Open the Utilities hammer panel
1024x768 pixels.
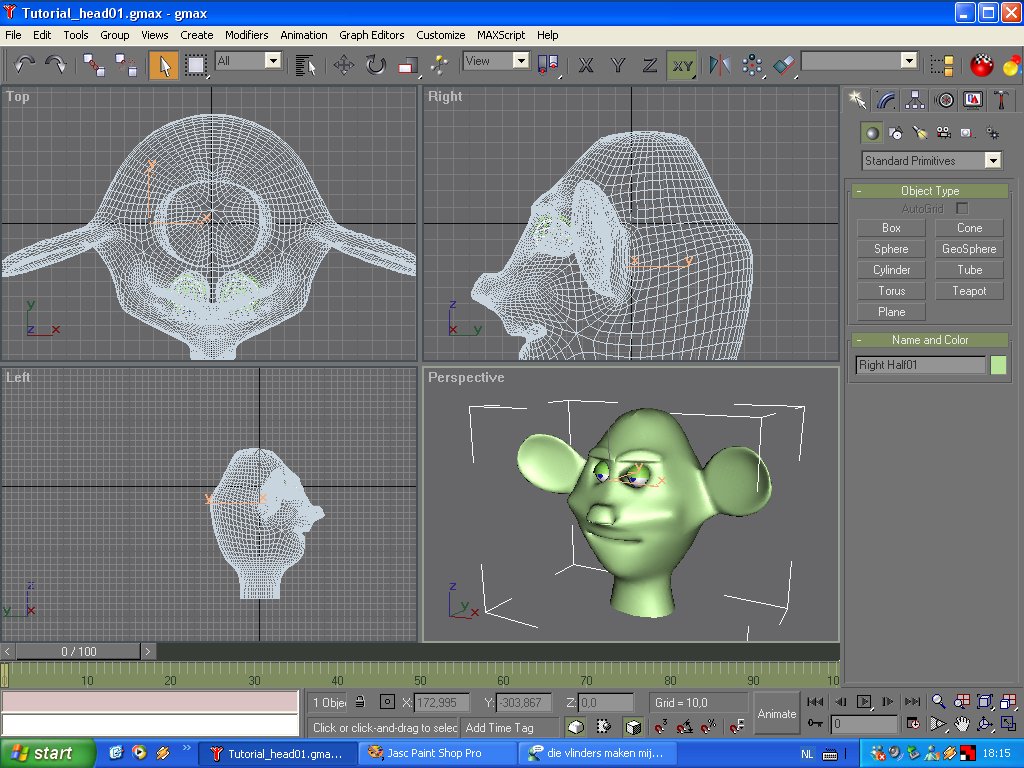[x=1000, y=100]
